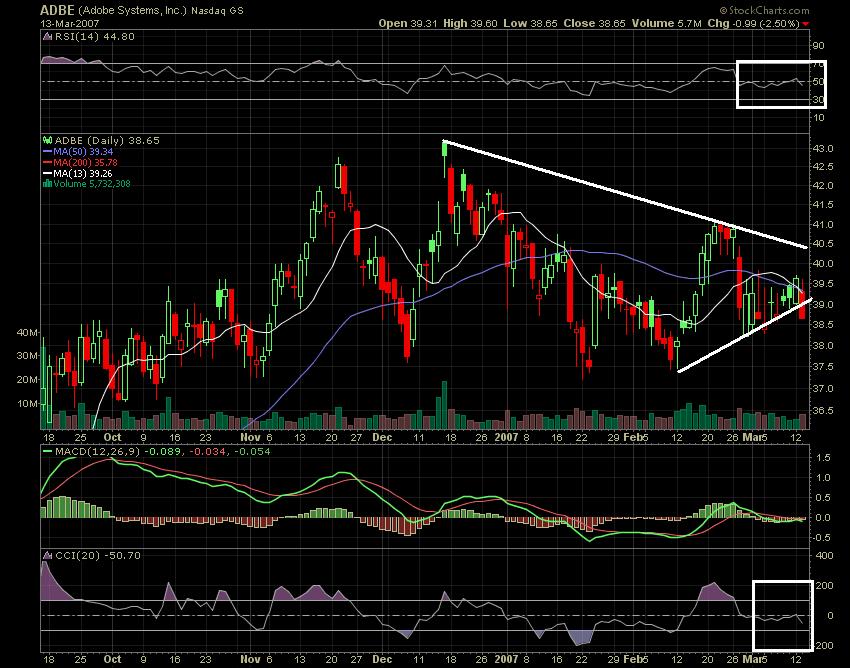
Task: Click the 'Open 39.31' value
Action: click(408, 23)
